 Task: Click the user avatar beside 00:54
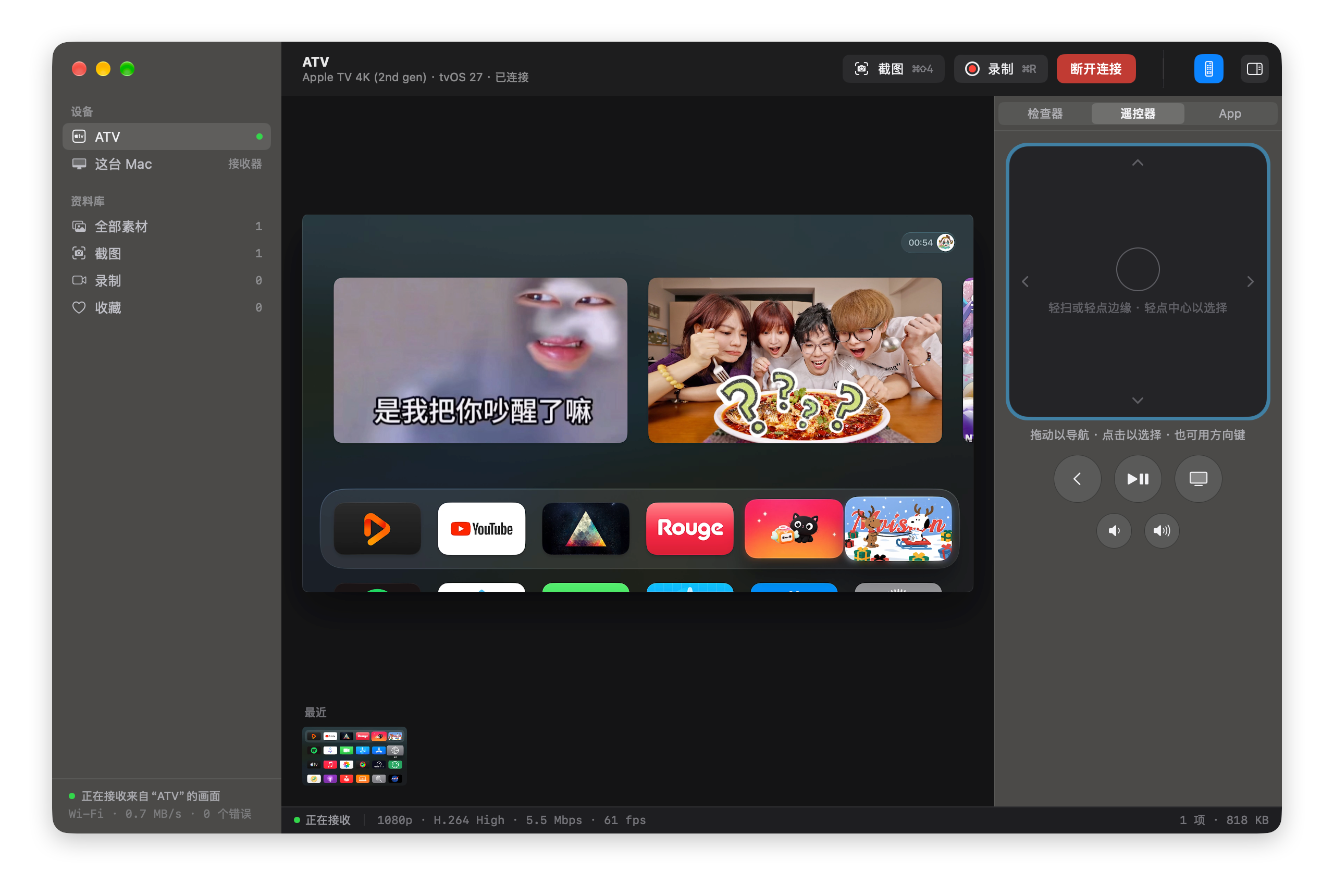coord(945,242)
